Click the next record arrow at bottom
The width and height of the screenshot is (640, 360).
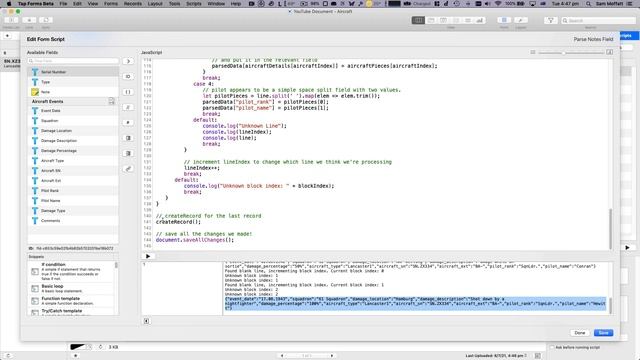coord(332,356)
